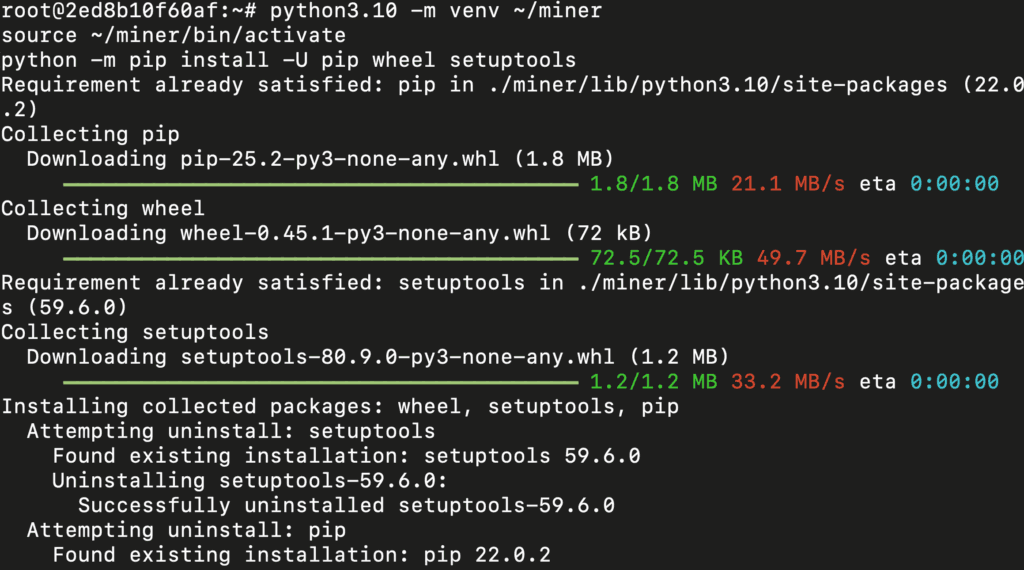
Task: Click the 'Installing collected packages' line
Action: (x=340, y=407)
